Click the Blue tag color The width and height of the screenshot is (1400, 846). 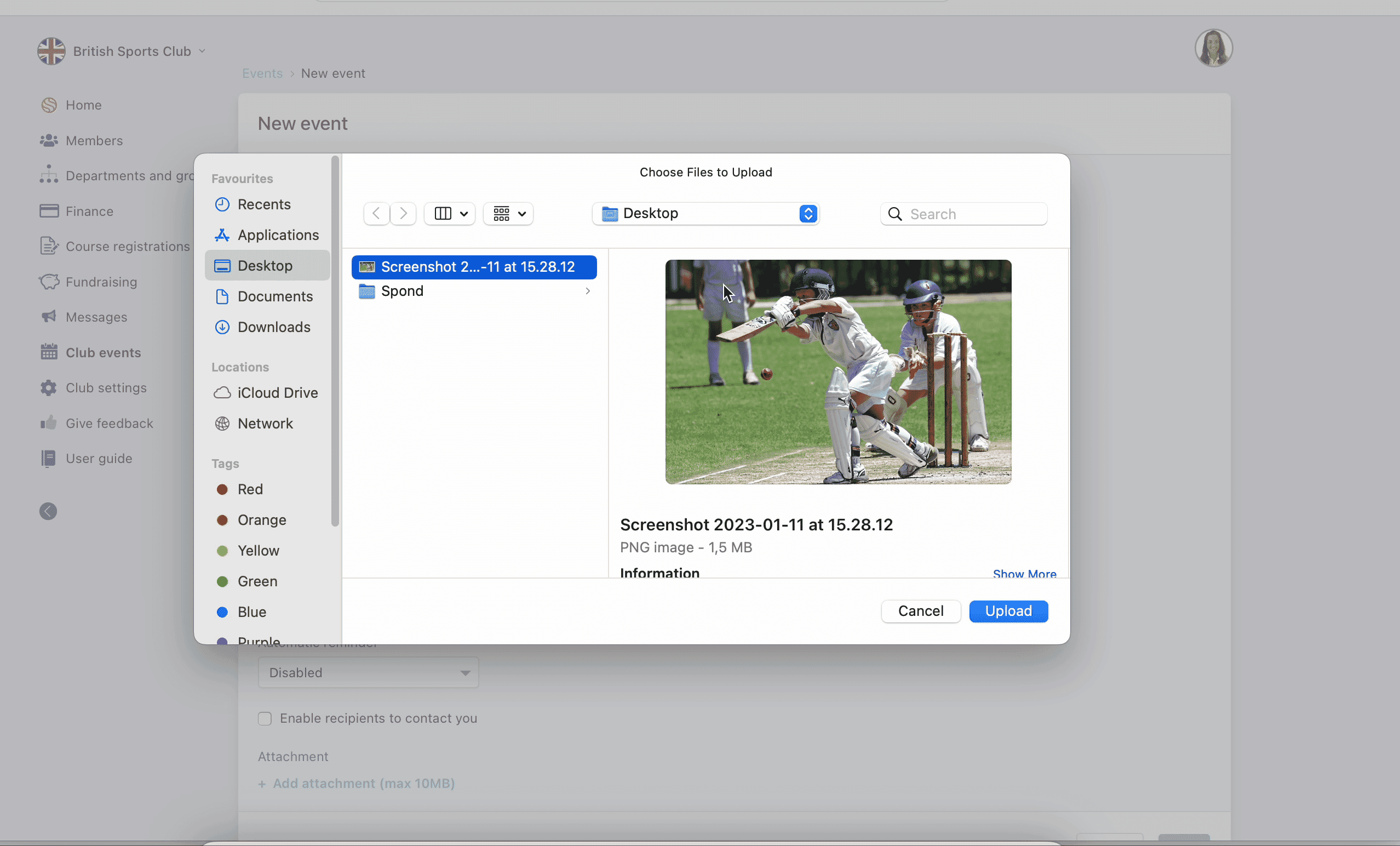click(251, 611)
